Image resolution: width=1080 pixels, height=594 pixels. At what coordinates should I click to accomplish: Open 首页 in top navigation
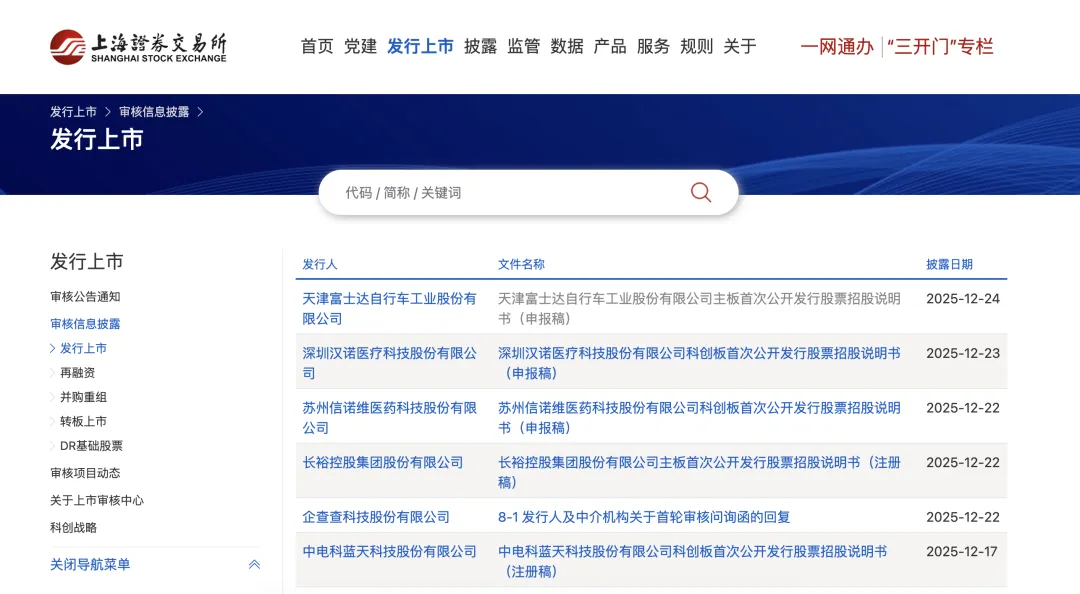coord(317,46)
